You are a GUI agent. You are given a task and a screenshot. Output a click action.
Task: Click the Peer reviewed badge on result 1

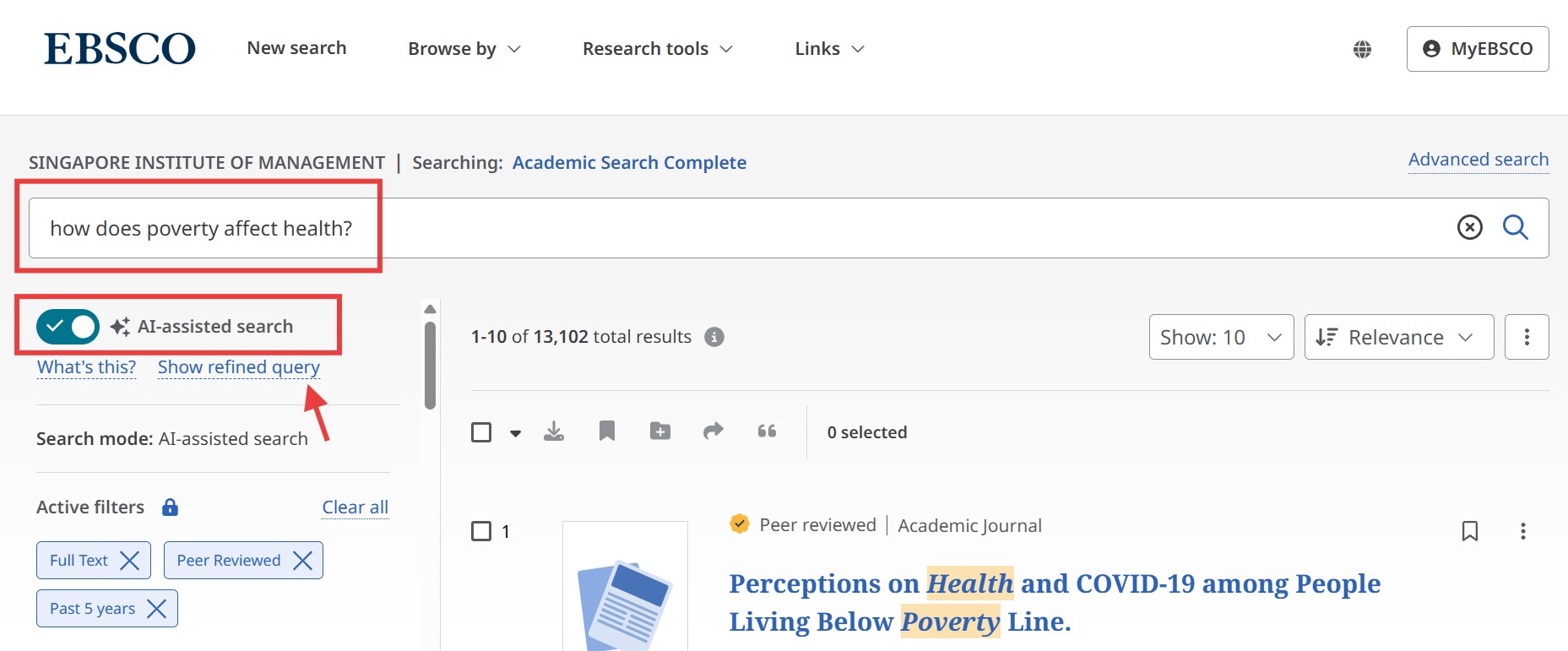[x=803, y=525]
